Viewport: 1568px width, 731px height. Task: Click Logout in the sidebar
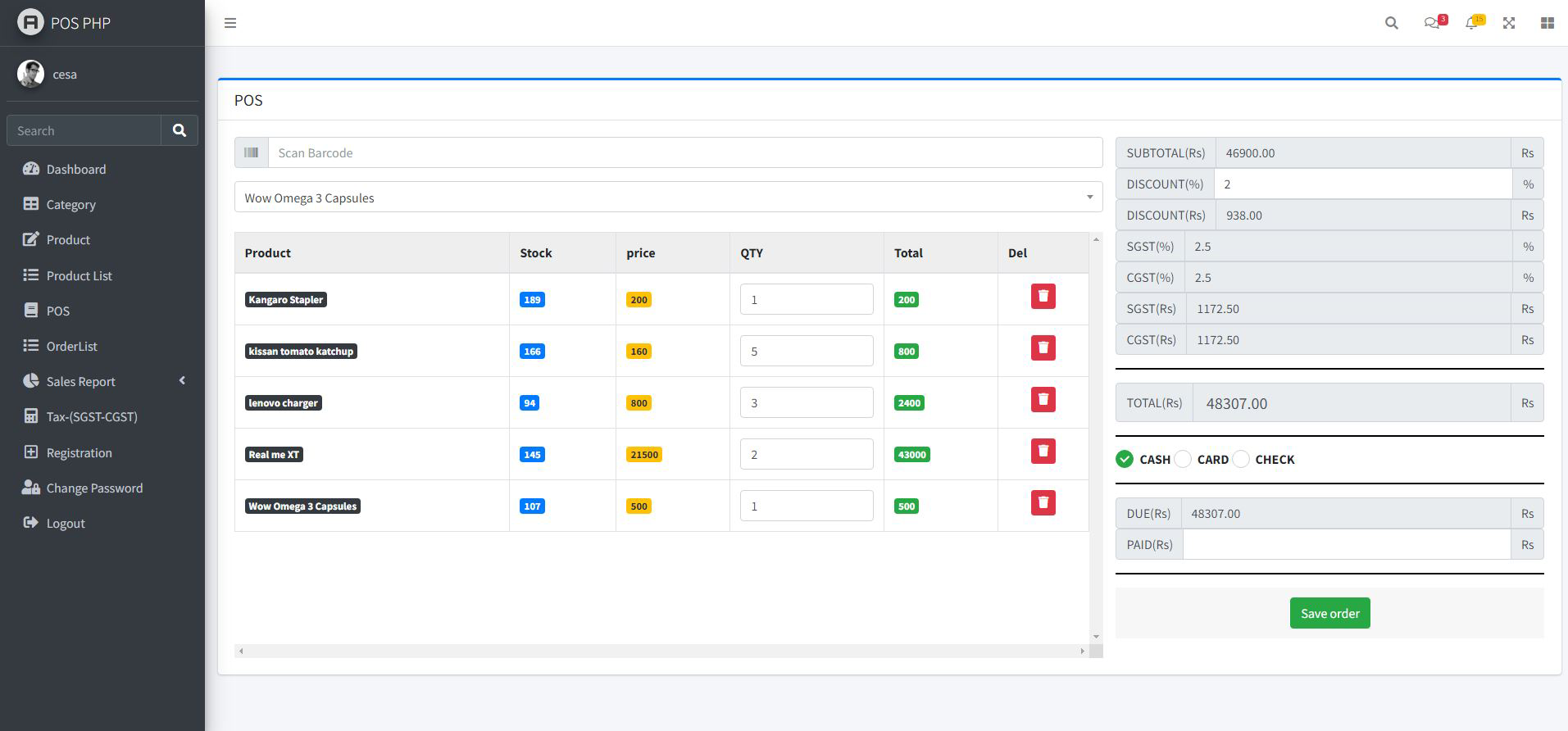point(66,523)
